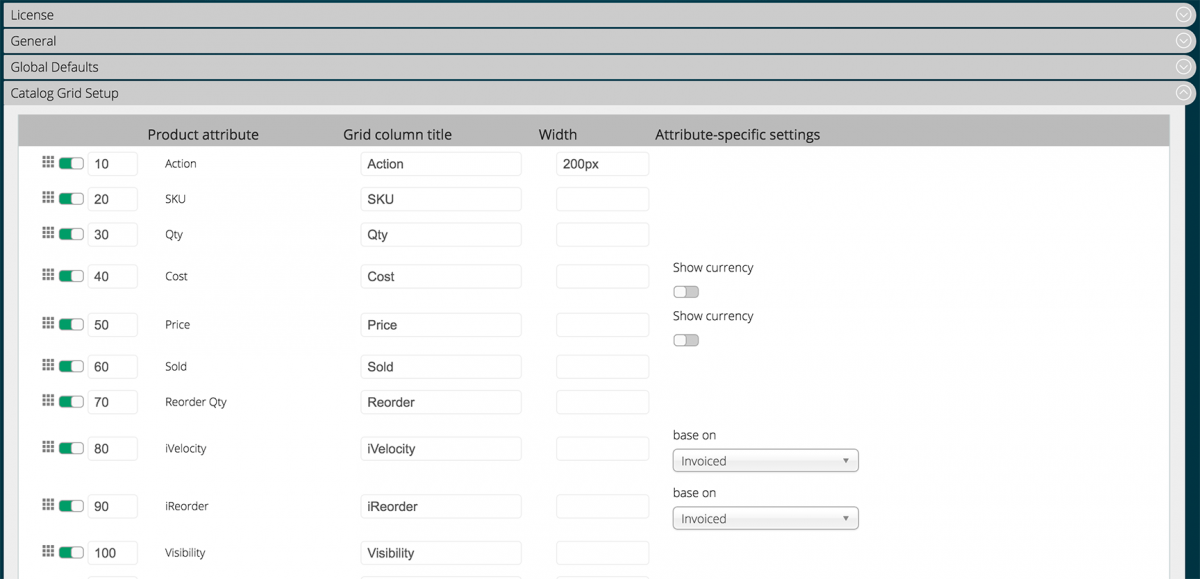Grab the Reorder Qty row drag handle
Screen dimensions: 1200x579
tap(48, 400)
